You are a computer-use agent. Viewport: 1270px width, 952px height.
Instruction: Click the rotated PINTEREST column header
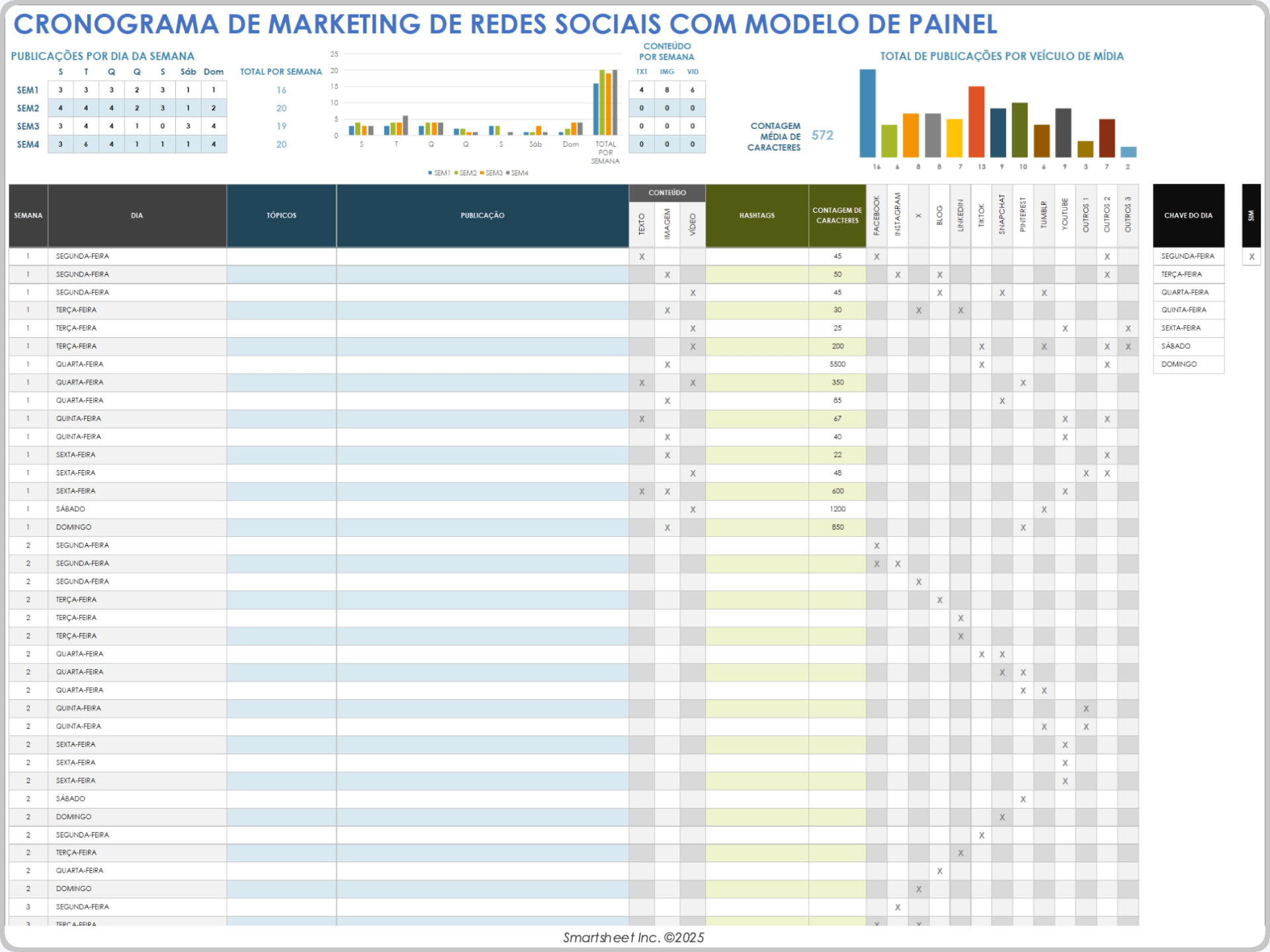pos(1023,216)
